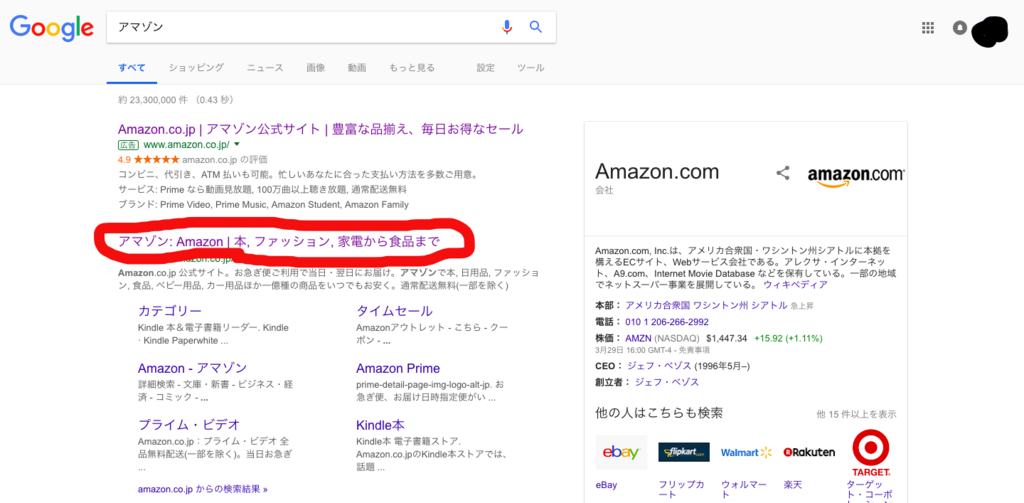Open the 設定 menu
The width and height of the screenshot is (1024, 503).
485,68
